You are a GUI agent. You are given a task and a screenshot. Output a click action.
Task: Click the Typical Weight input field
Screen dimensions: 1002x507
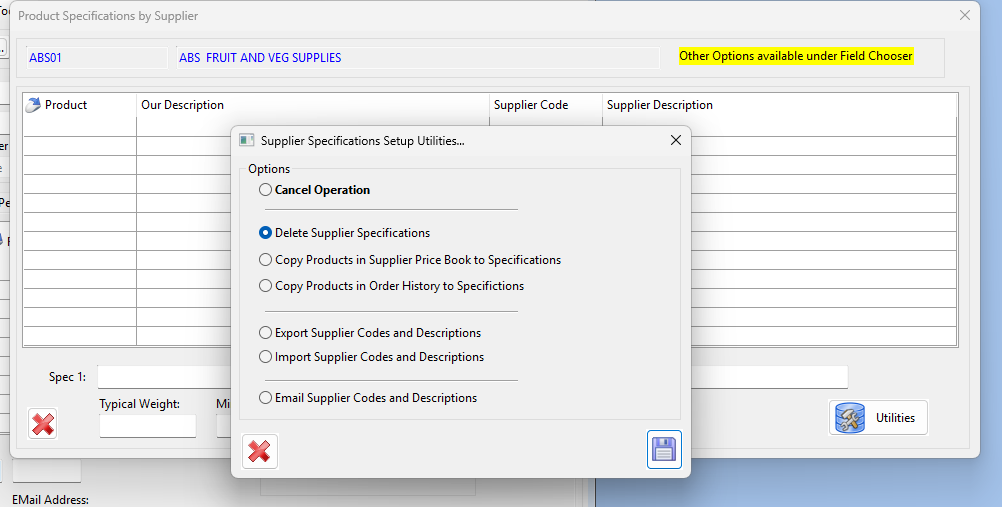click(147, 426)
